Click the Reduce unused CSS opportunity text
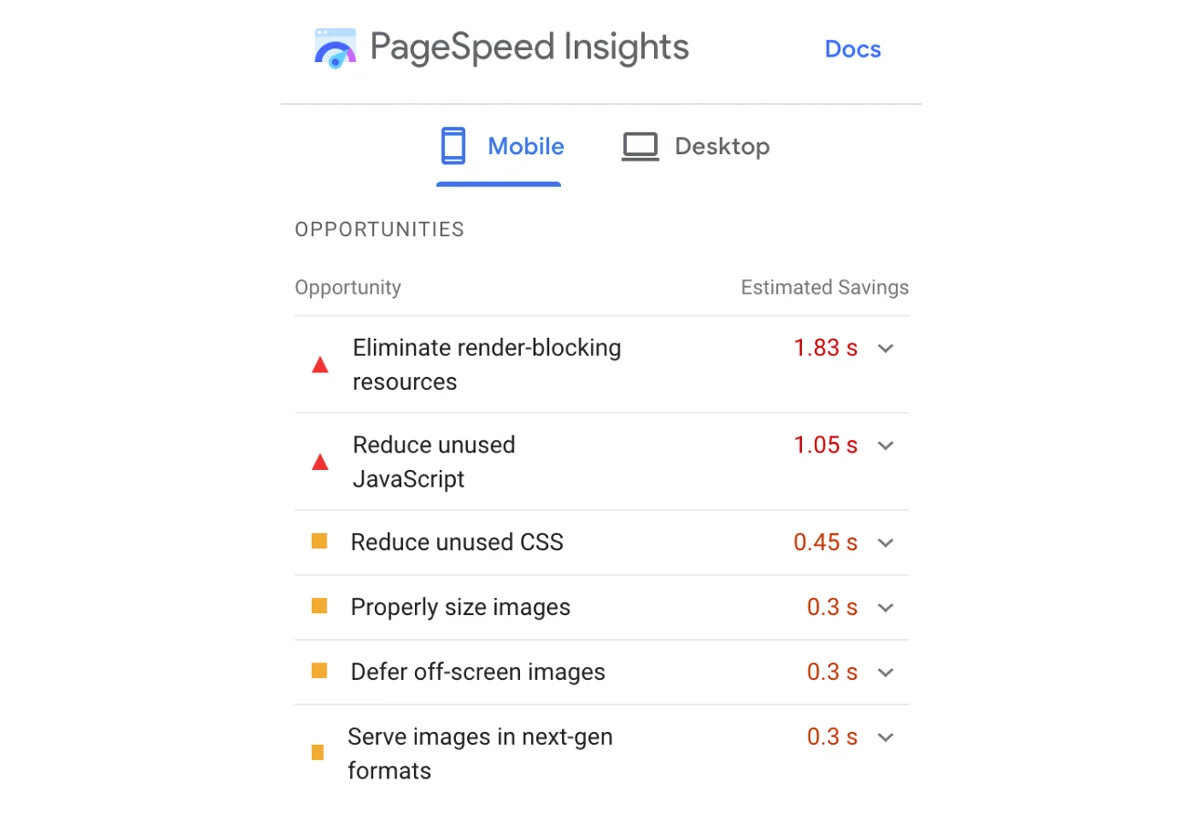This screenshot has width=1200, height=839. click(x=457, y=542)
